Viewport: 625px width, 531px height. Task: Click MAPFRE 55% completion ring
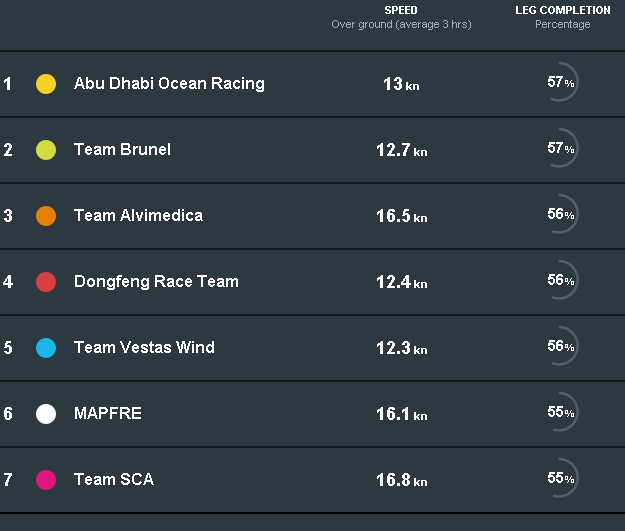tap(560, 411)
